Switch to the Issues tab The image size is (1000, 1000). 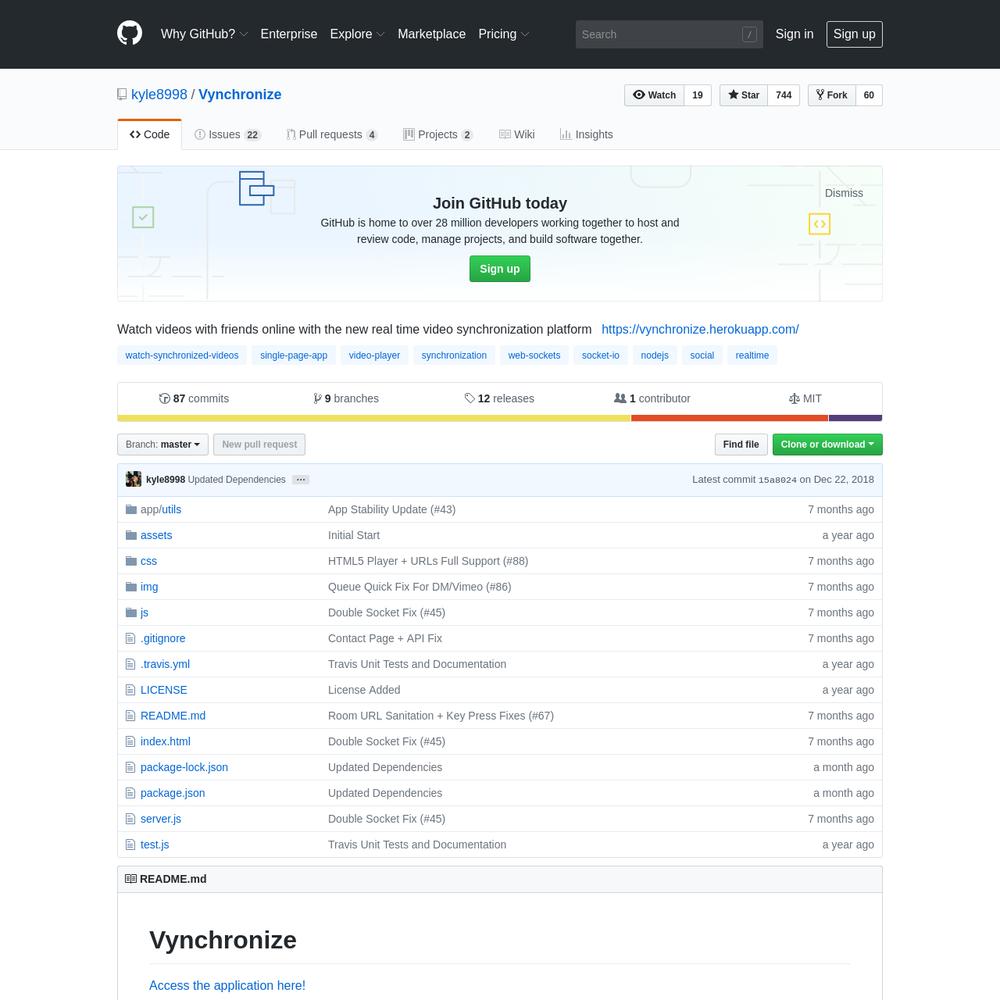coord(228,135)
